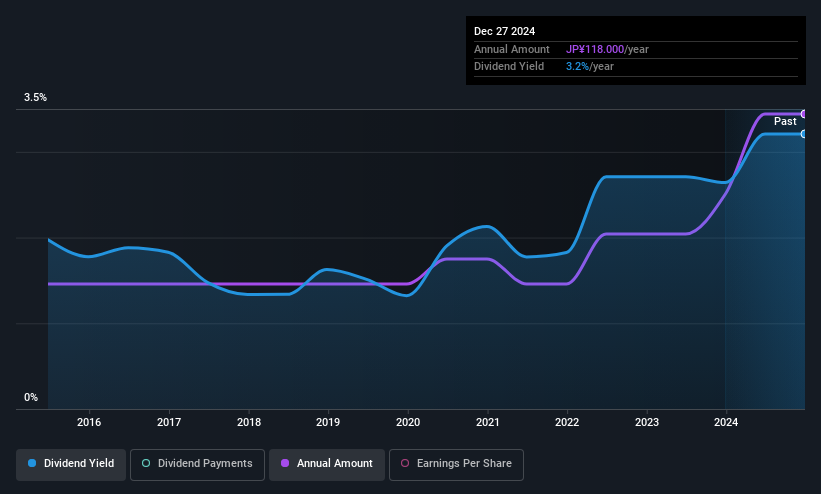Image resolution: width=821 pixels, height=494 pixels.
Task: Click the 3.5% y-axis label
Action: tap(35, 97)
